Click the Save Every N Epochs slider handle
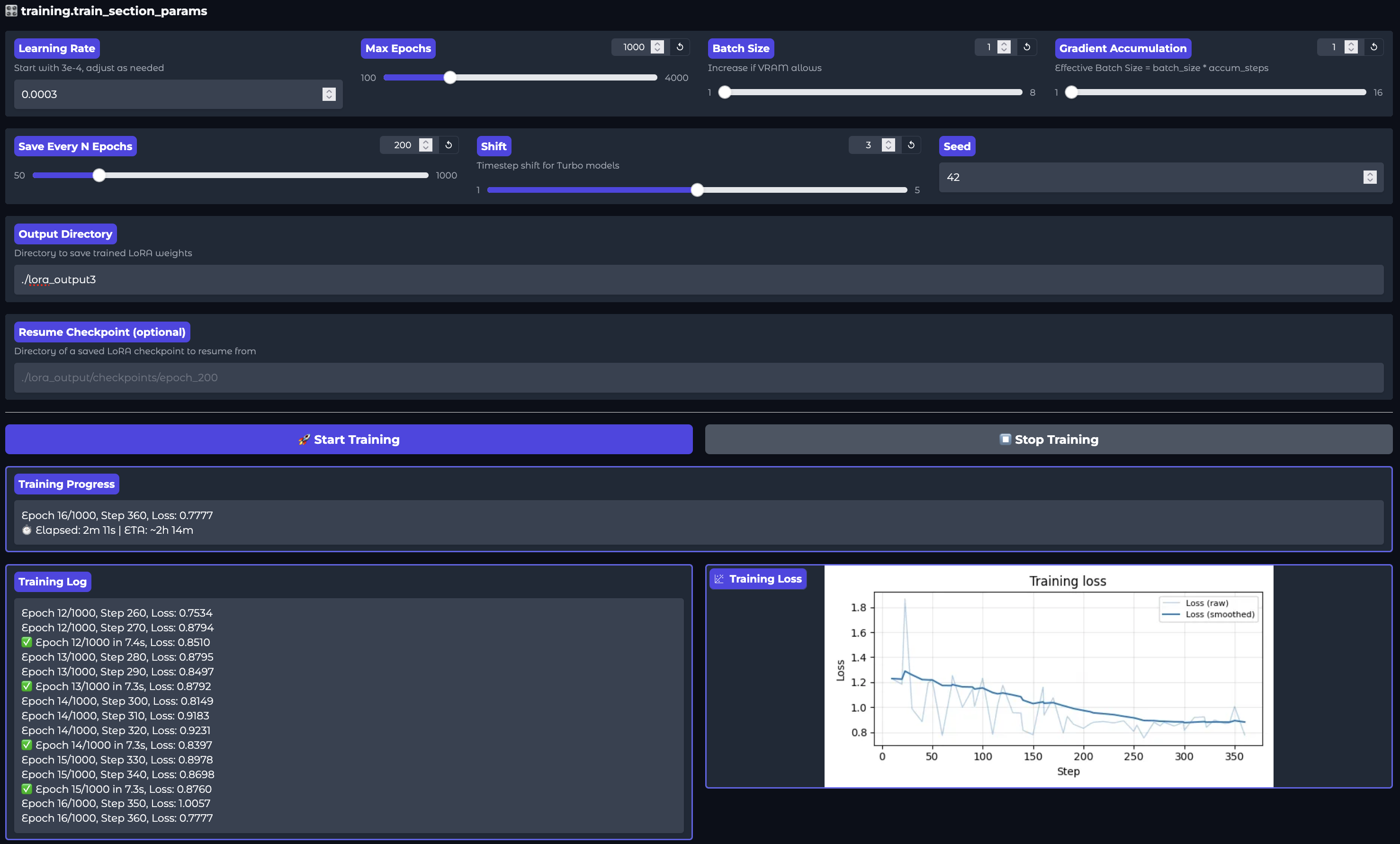This screenshot has width=1400, height=844. (99, 175)
